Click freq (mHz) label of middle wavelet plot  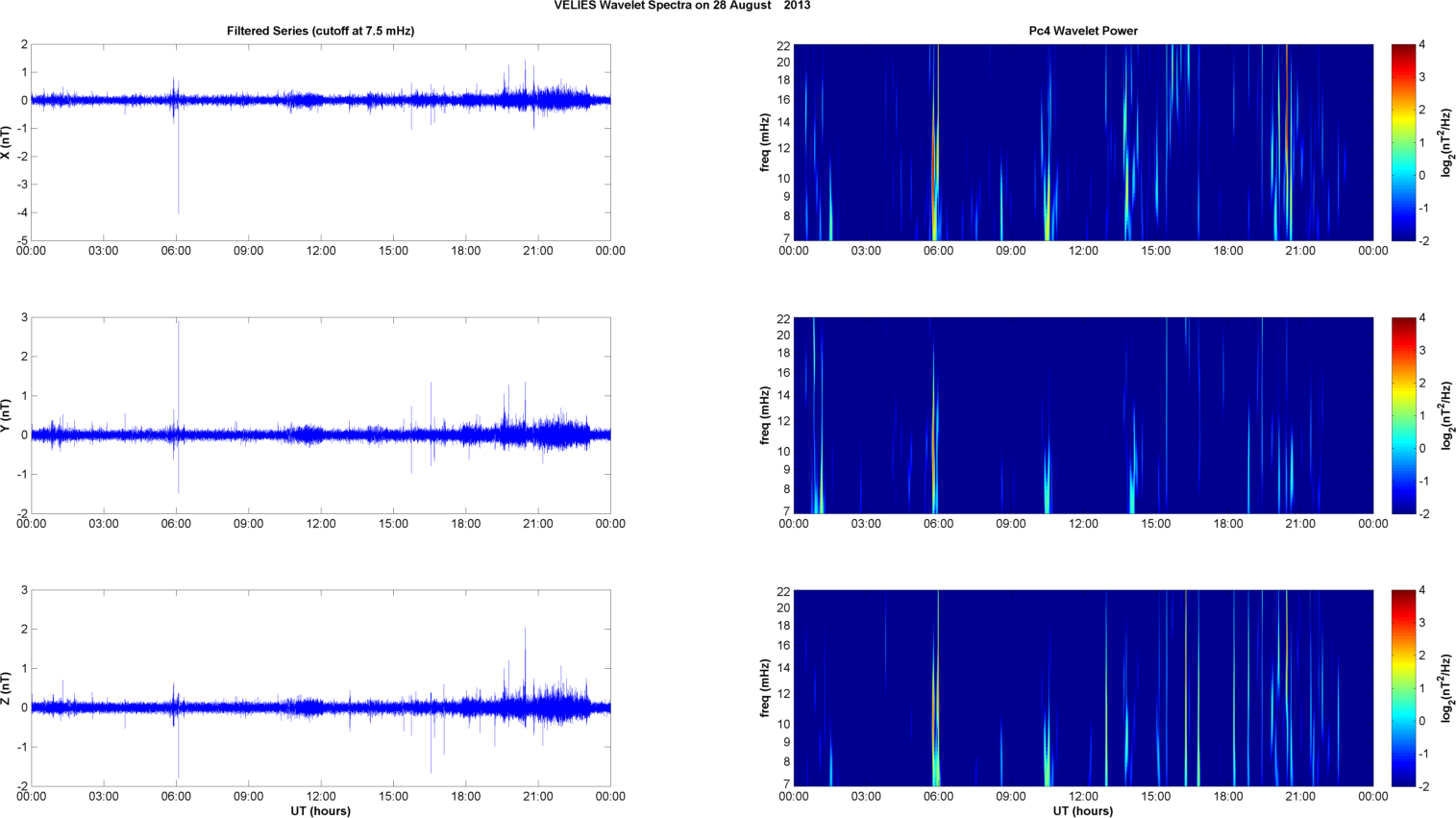pos(764,415)
